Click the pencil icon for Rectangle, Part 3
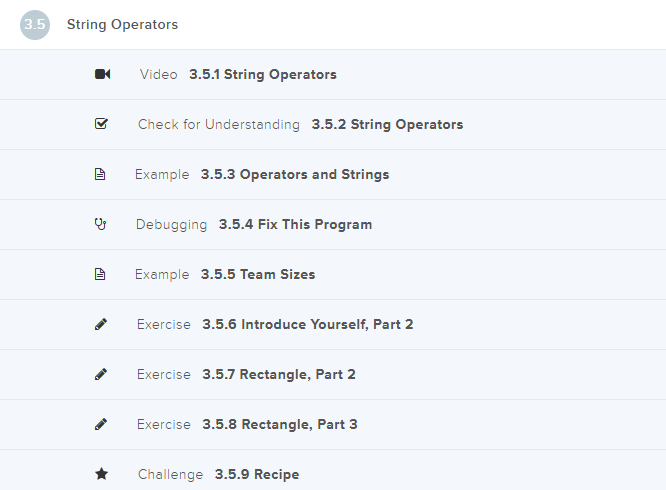 click(101, 425)
